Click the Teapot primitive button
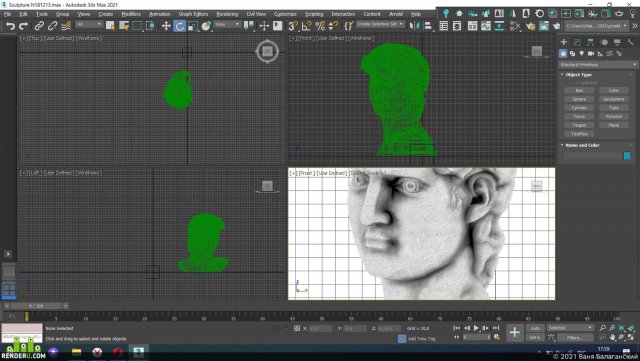The width and height of the screenshot is (640, 361). 579,125
